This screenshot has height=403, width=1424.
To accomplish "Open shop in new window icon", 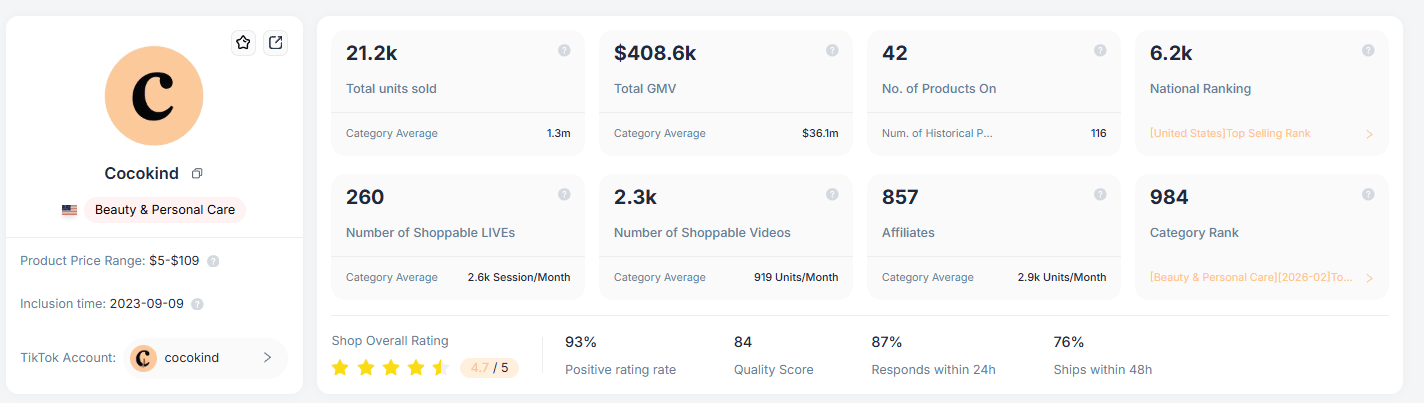I will (275, 42).
